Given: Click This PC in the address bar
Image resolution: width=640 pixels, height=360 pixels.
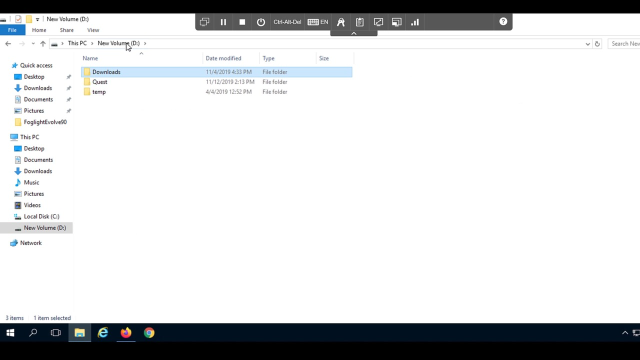Looking at the screenshot, I should tap(77, 43).
